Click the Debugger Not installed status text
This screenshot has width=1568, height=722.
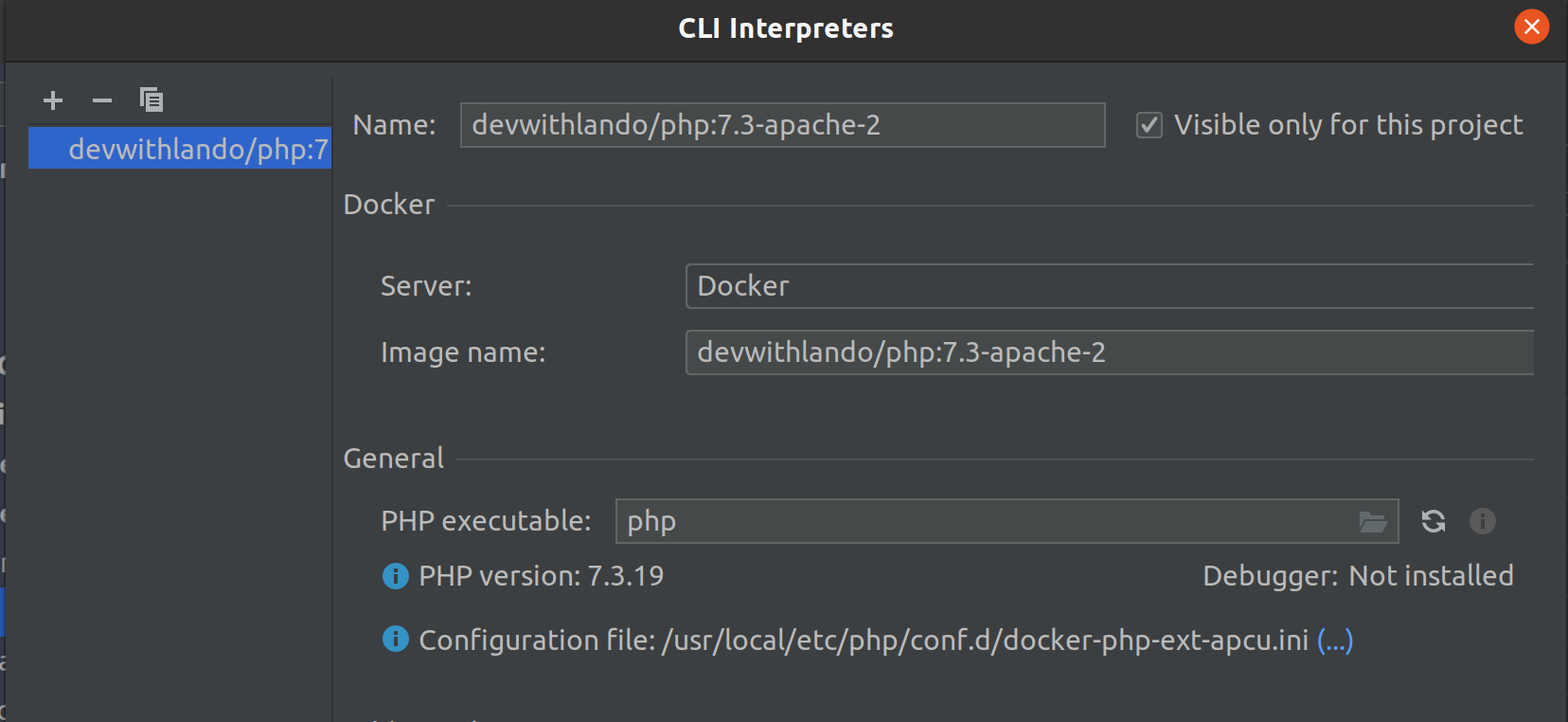1358,576
